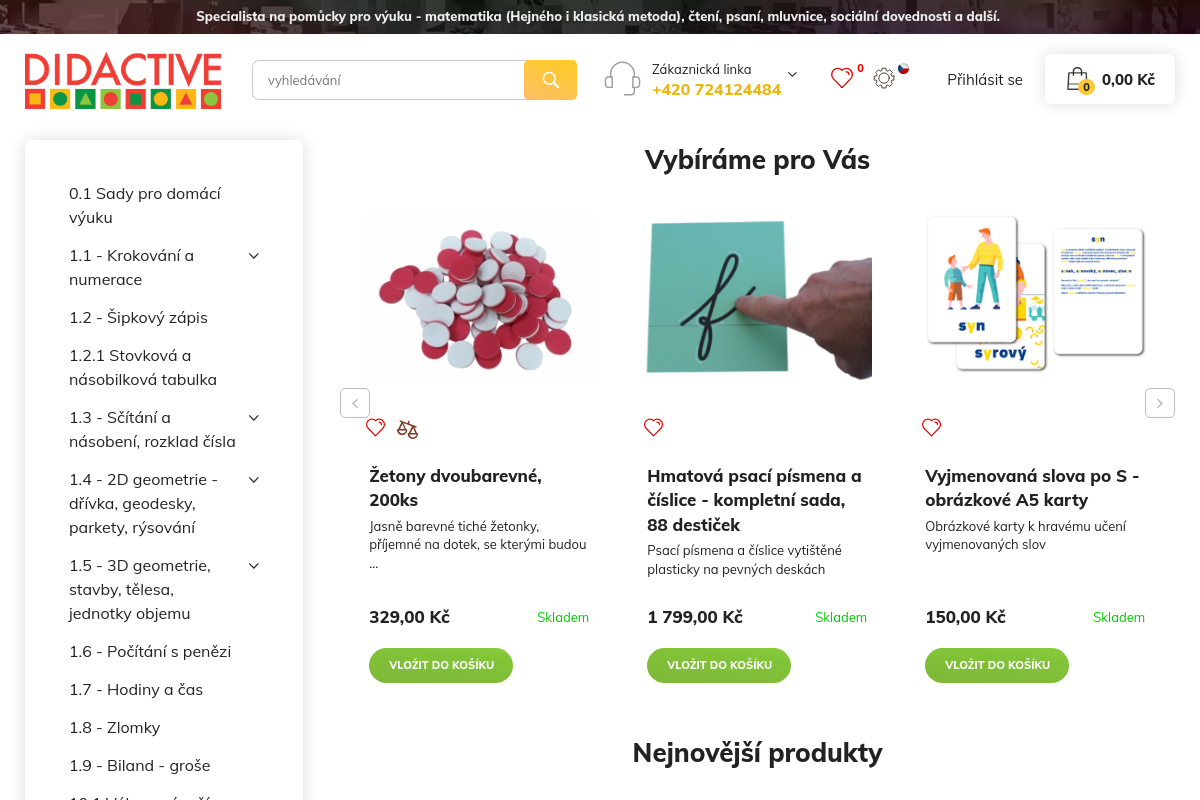
Task: Open the settings gear icon
Action: [x=884, y=78]
